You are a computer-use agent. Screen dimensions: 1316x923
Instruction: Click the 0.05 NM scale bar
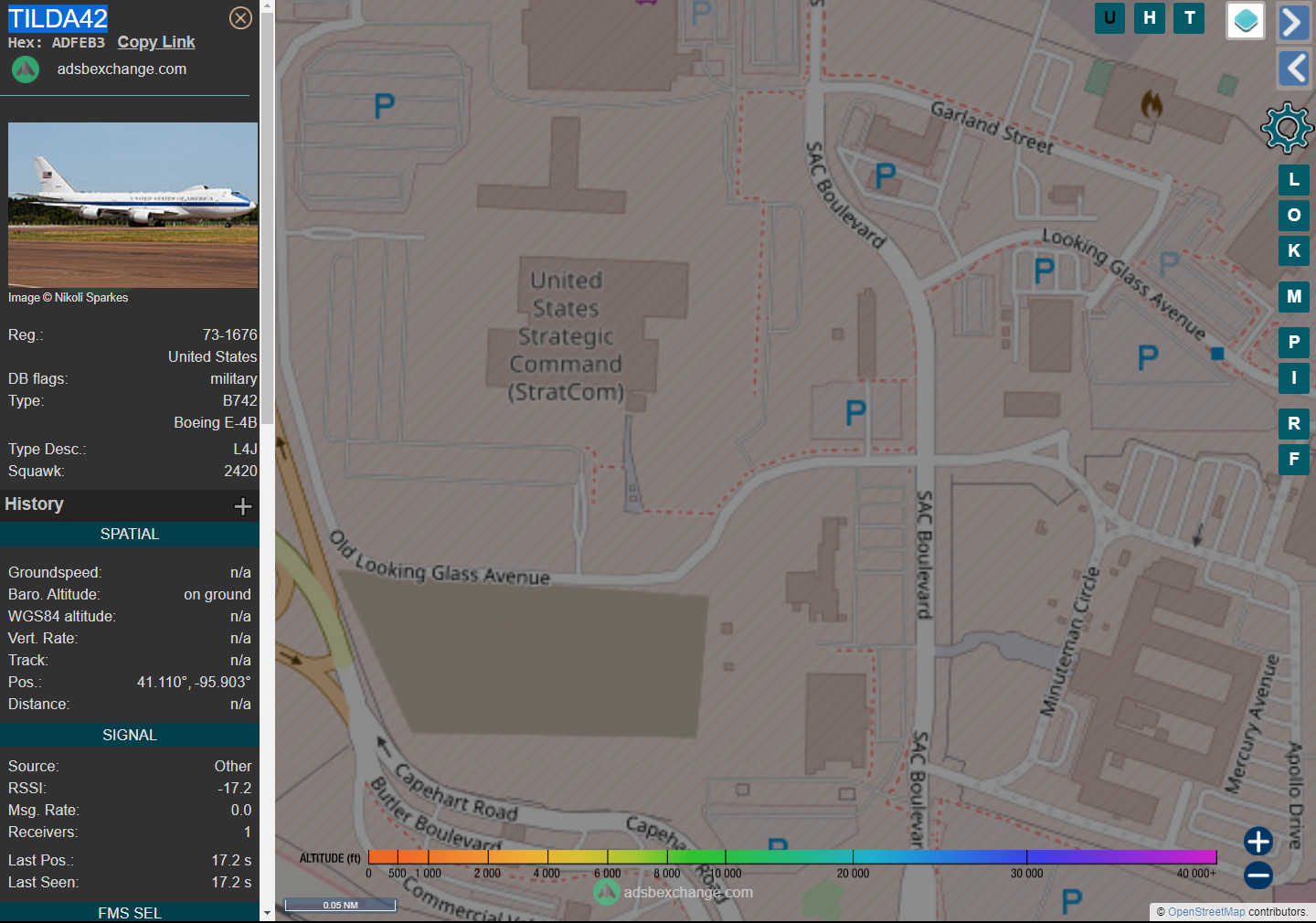[340, 905]
